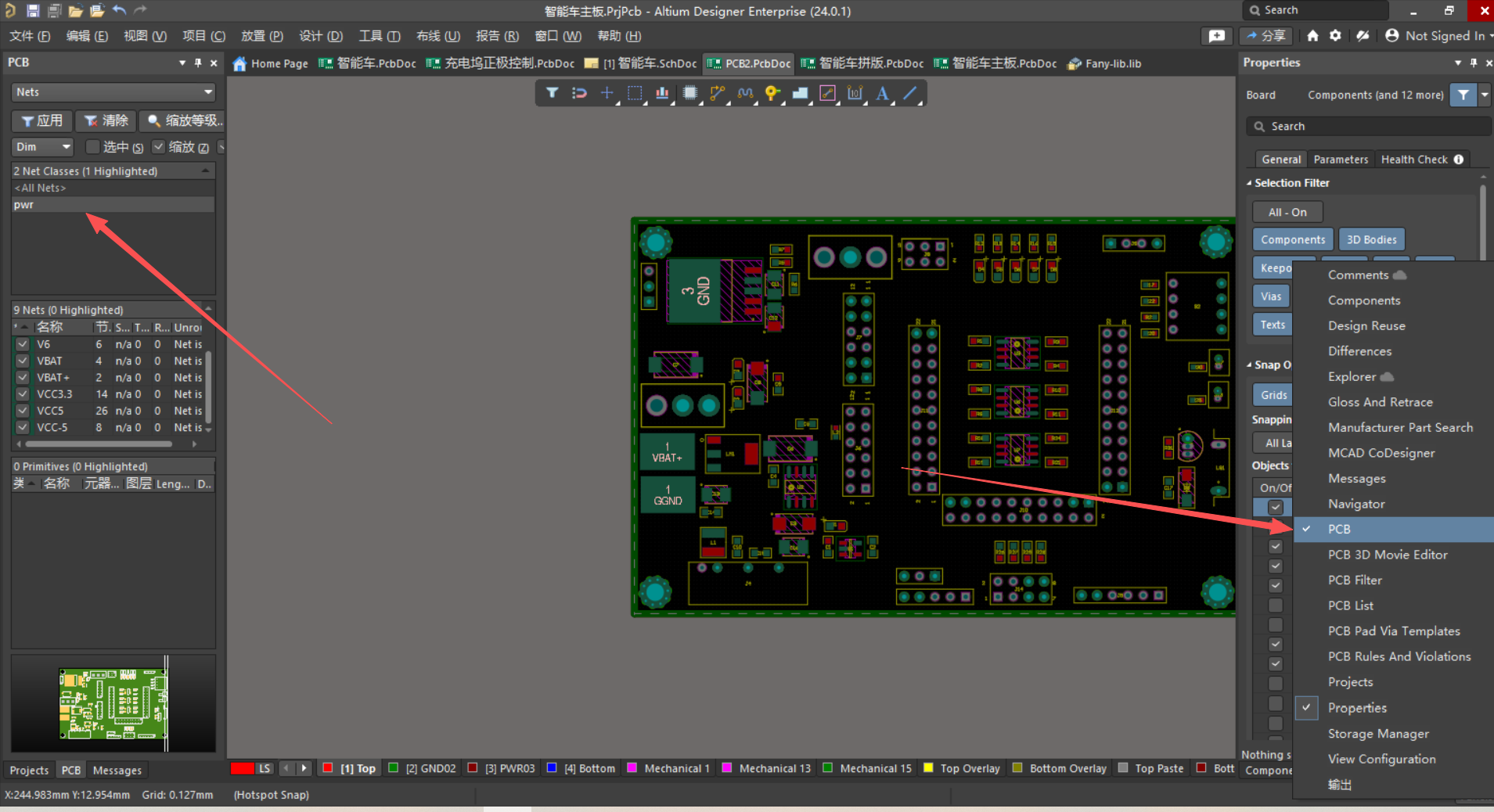Uncheck the VCC5 net checkbox
This screenshot has width=1494, height=812.
click(x=22, y=411)
